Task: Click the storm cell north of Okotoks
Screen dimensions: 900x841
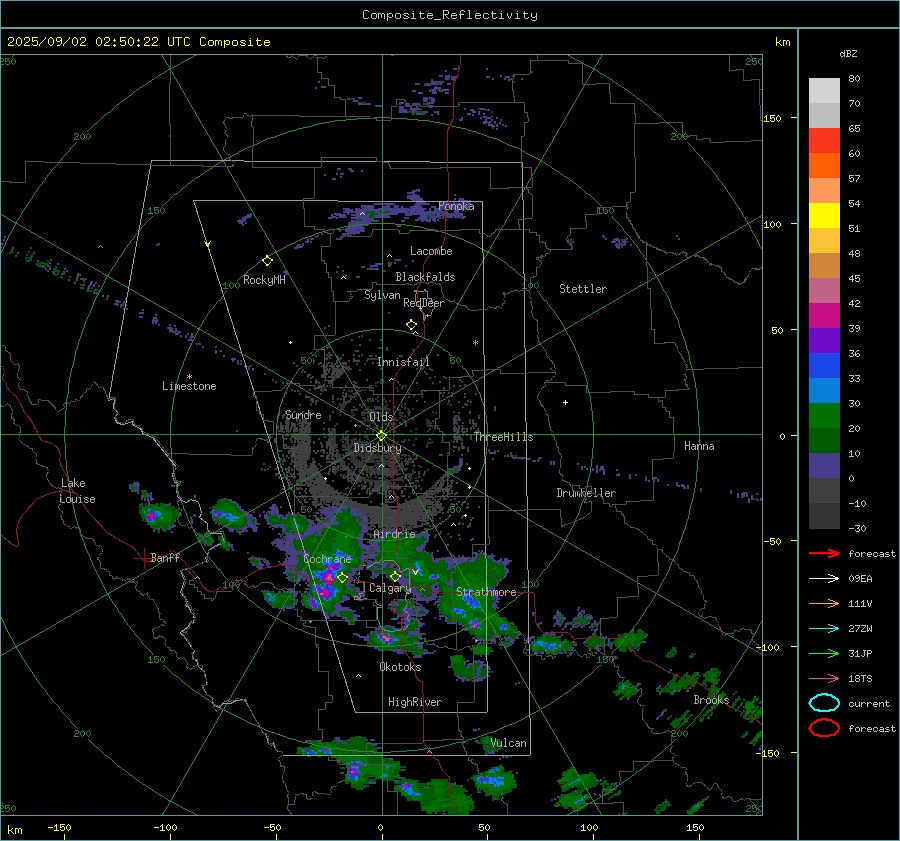Action: pos(389,636)
